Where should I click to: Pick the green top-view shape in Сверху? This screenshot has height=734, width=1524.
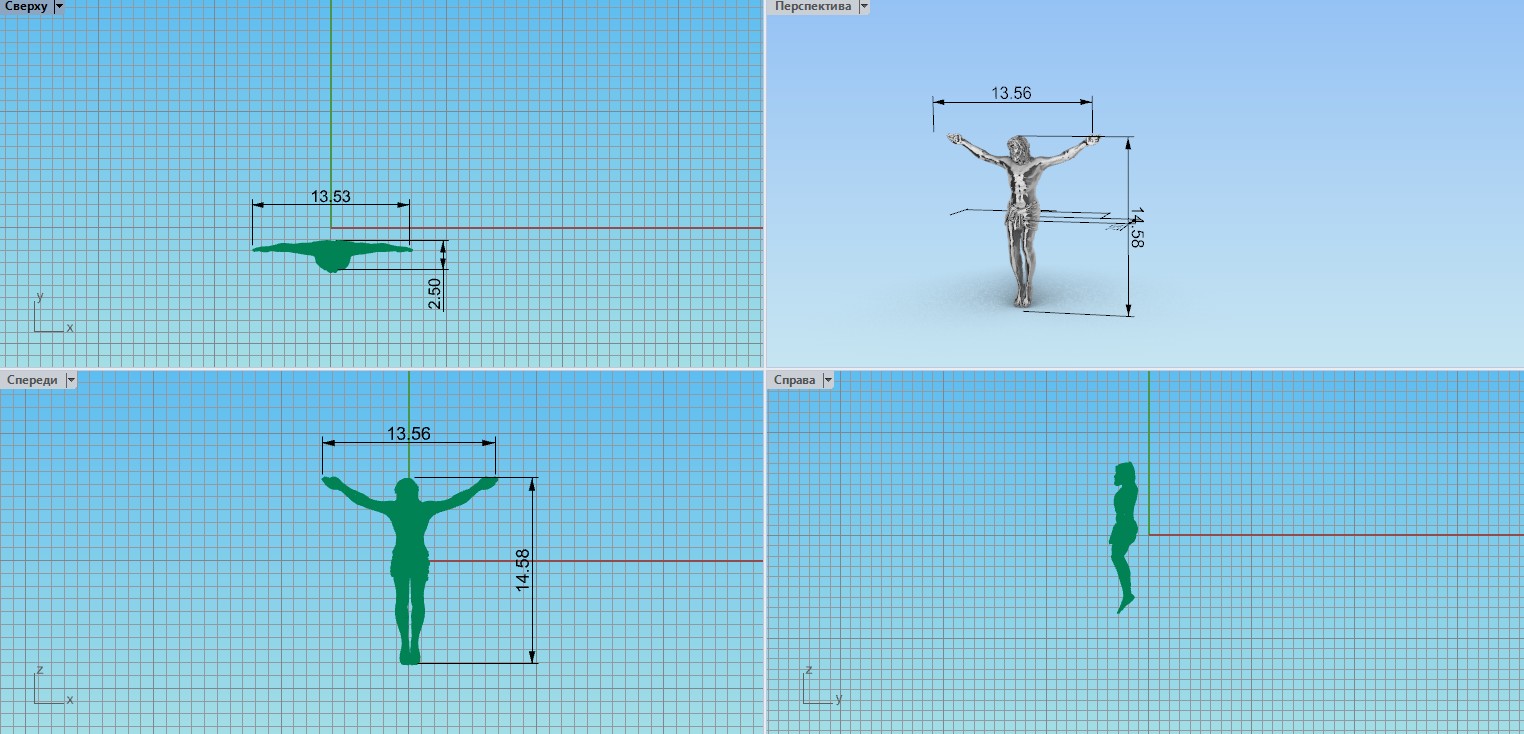click(330, 253)
